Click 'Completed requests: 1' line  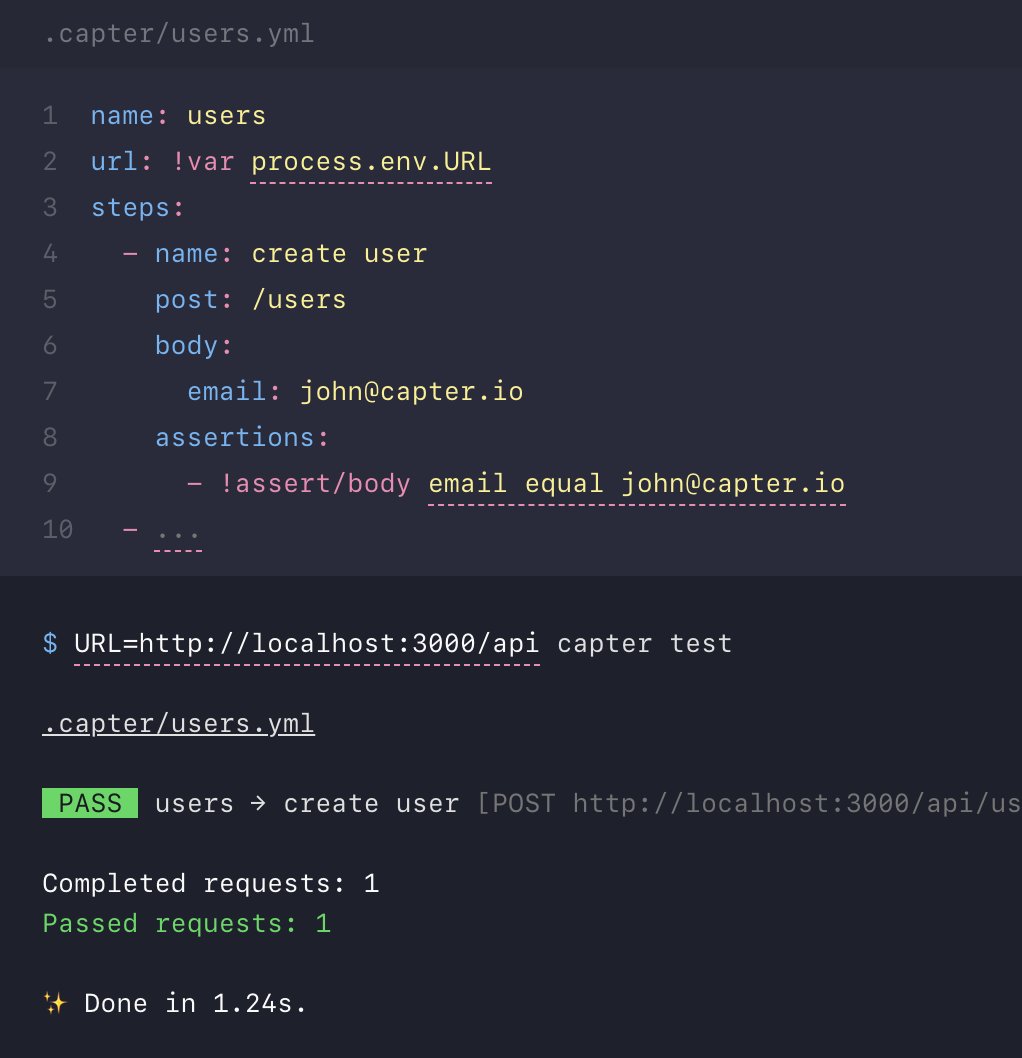point(210,883)
